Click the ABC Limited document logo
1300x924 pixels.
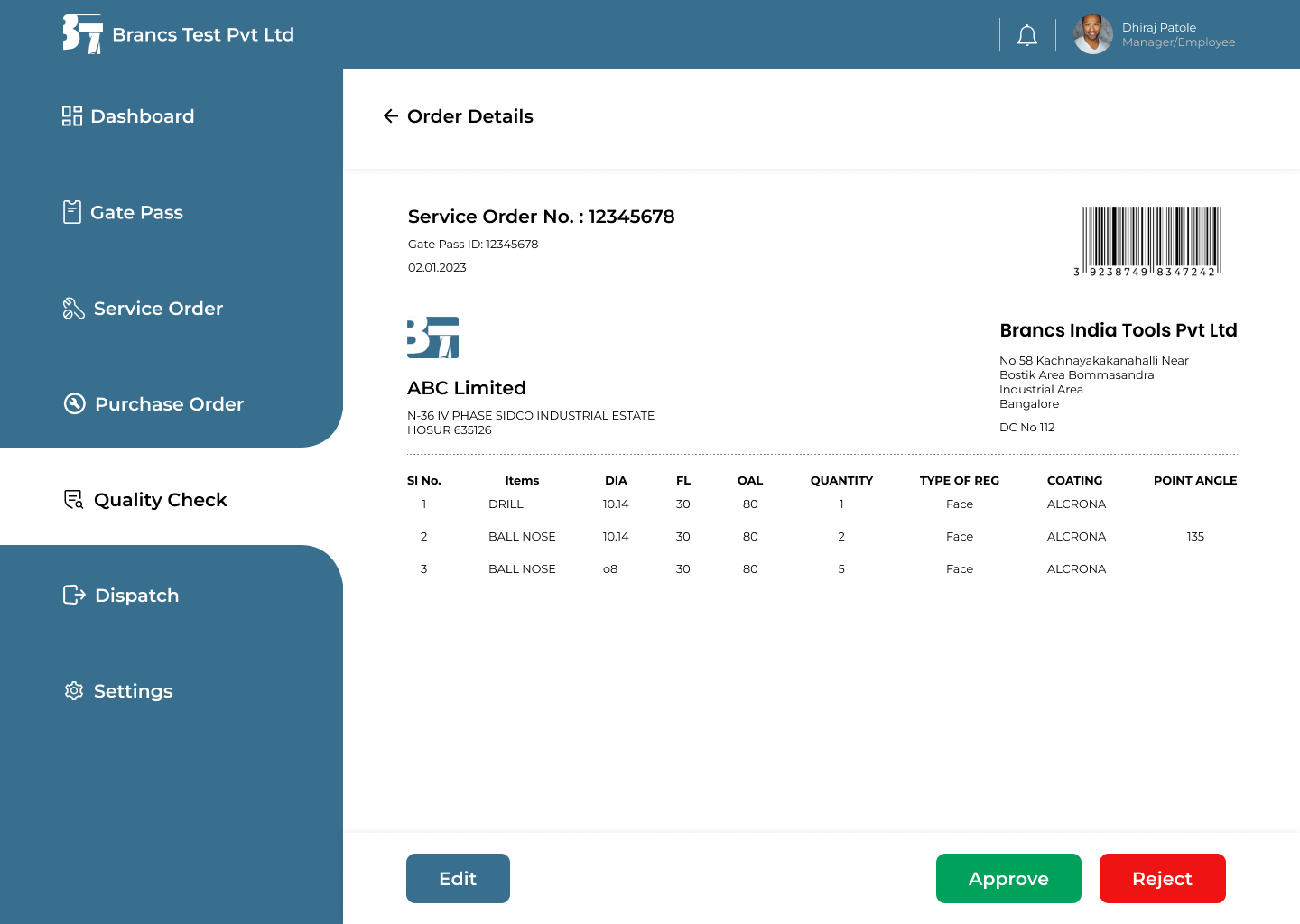tap(432, 337)
